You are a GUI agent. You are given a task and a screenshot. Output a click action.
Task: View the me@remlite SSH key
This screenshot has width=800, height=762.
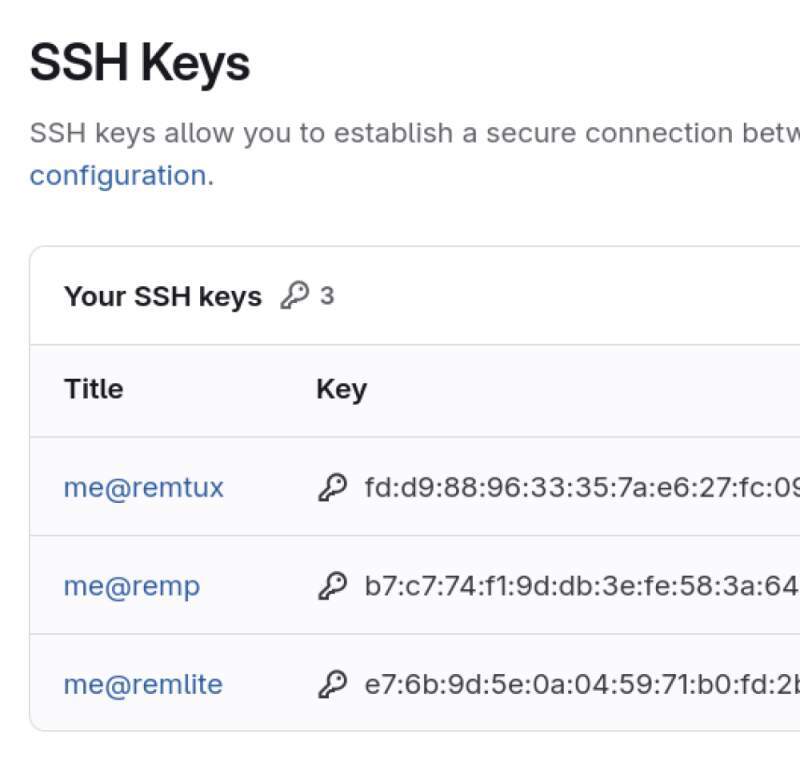point(143,684)
